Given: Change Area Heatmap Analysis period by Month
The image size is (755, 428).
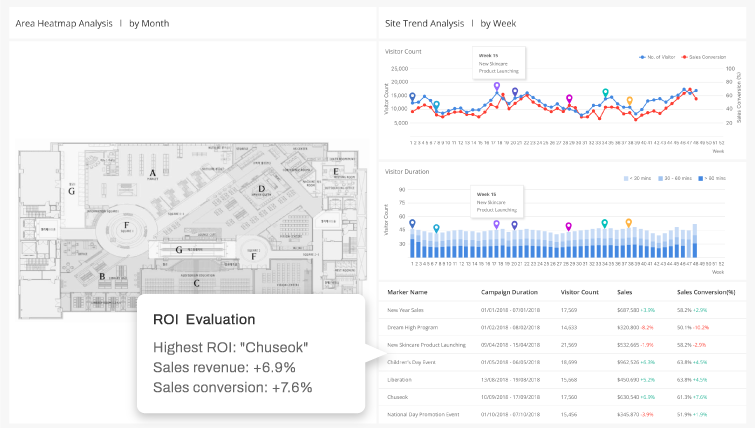Looking at the screenshot, I should 149,23.
